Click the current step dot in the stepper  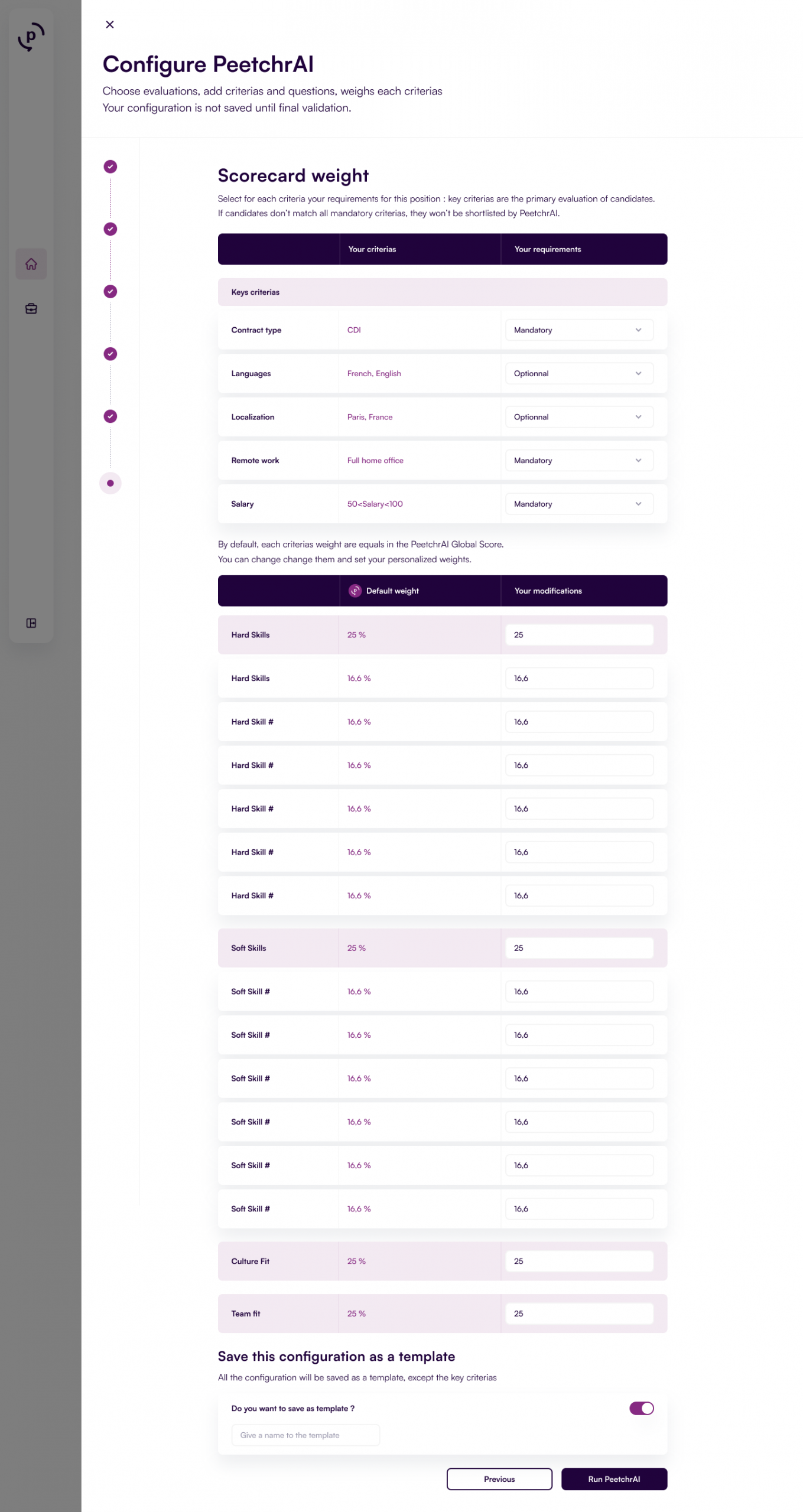pos(110,483)
